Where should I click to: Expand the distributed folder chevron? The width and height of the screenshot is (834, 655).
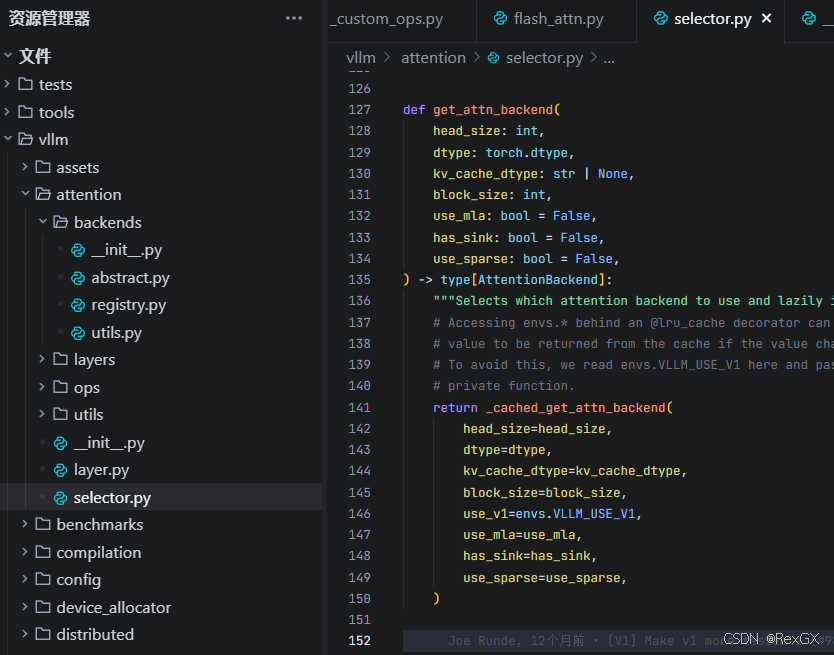pos(24,634)
